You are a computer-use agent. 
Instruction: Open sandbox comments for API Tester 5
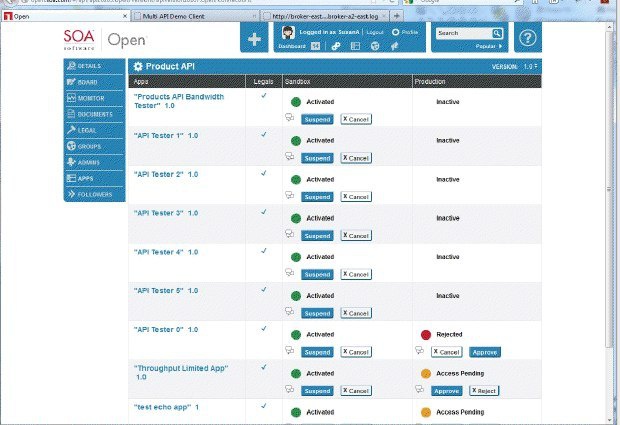pyautogui.click(x=289, y=311)
